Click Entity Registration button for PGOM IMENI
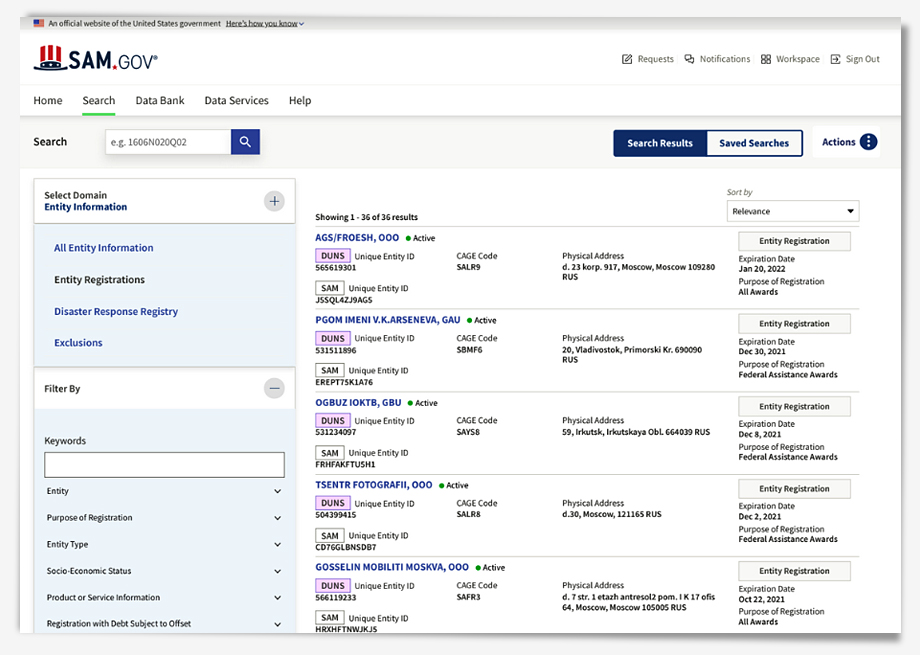Viewport: 920px width, 655px height. [794, 324]
